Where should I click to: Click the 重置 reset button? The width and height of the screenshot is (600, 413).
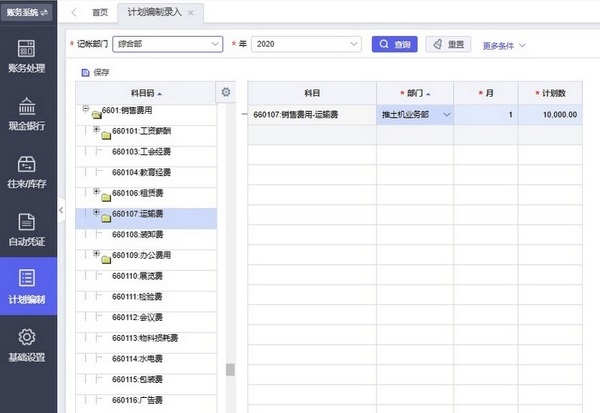448,44
